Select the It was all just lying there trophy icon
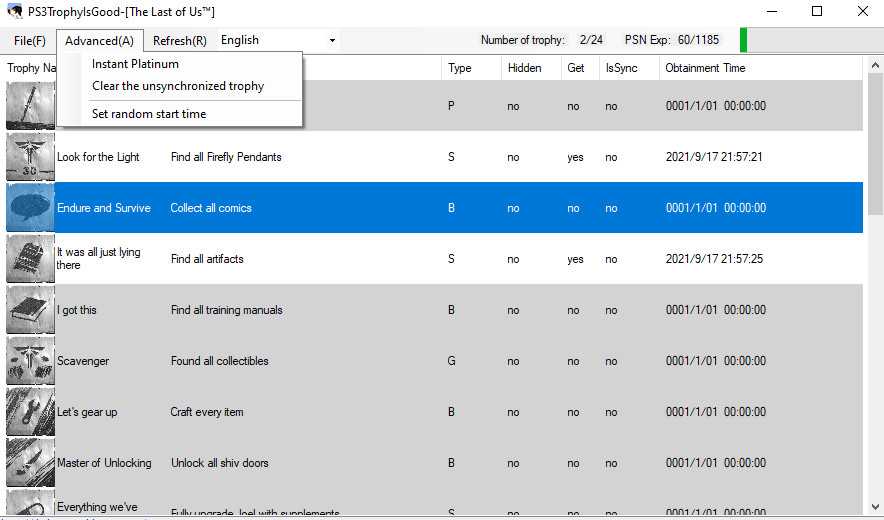The width and height of the screenshot is (884, 520). [x=30, y=259]
